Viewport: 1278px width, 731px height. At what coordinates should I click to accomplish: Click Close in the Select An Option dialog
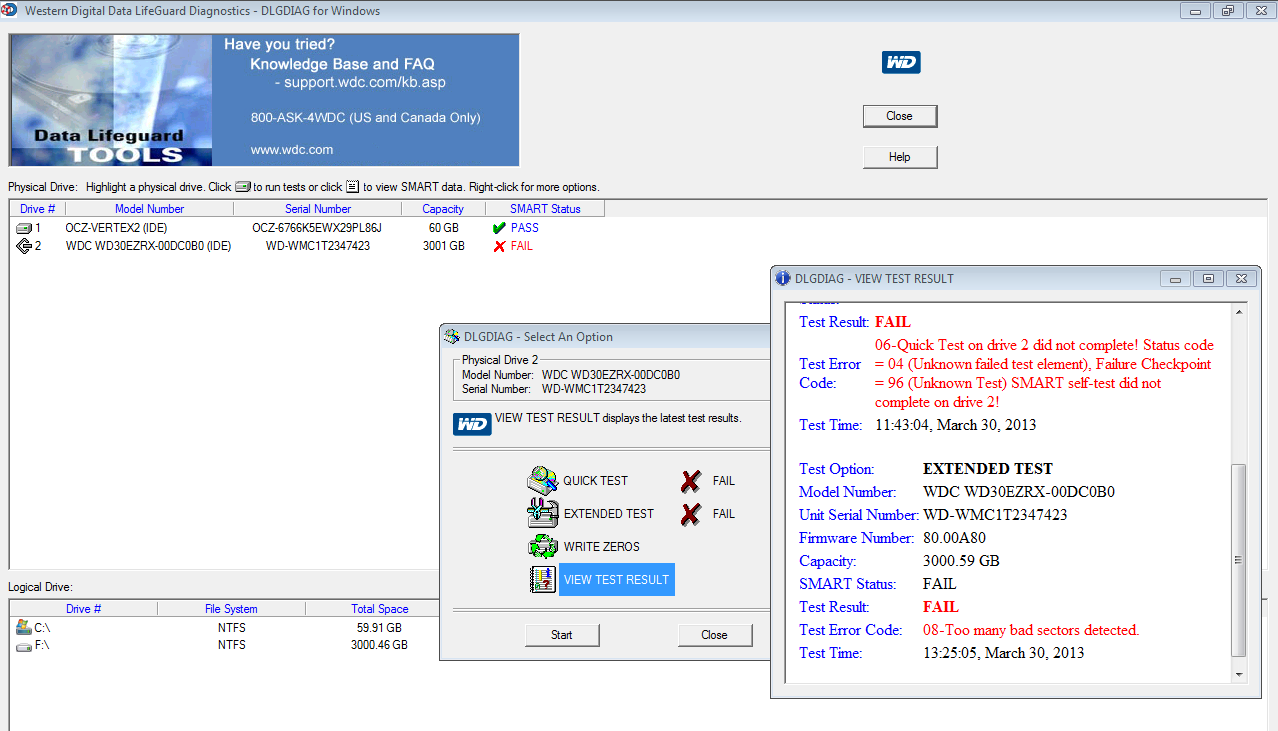[714, 635]
